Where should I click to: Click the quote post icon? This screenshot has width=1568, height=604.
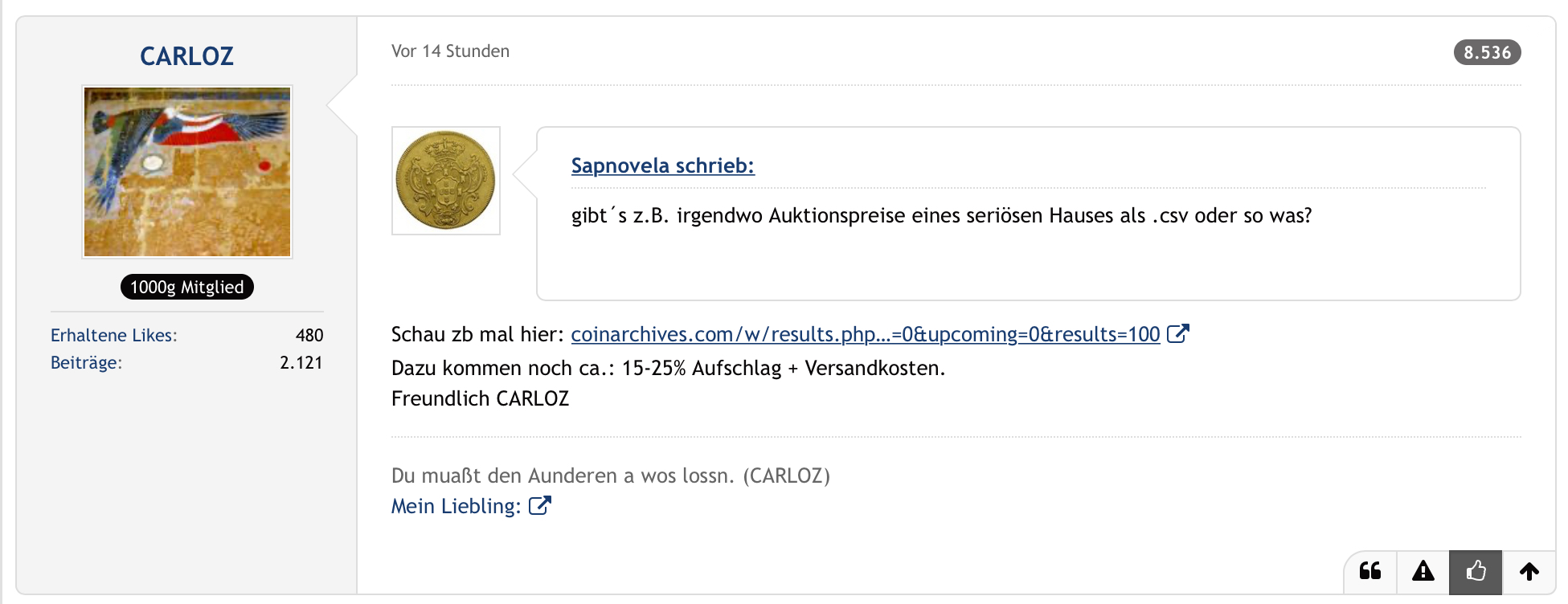(1370, 572)
